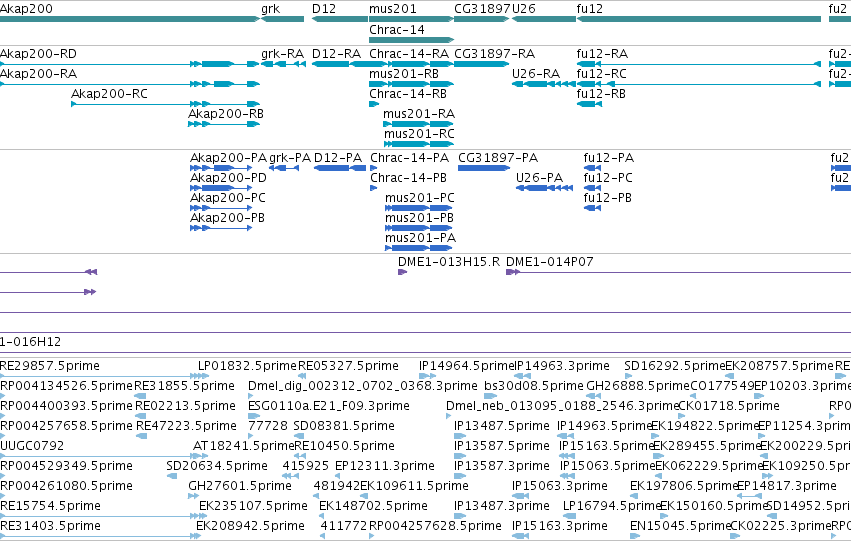Select protein Akap200-PD

coord(228,178)
